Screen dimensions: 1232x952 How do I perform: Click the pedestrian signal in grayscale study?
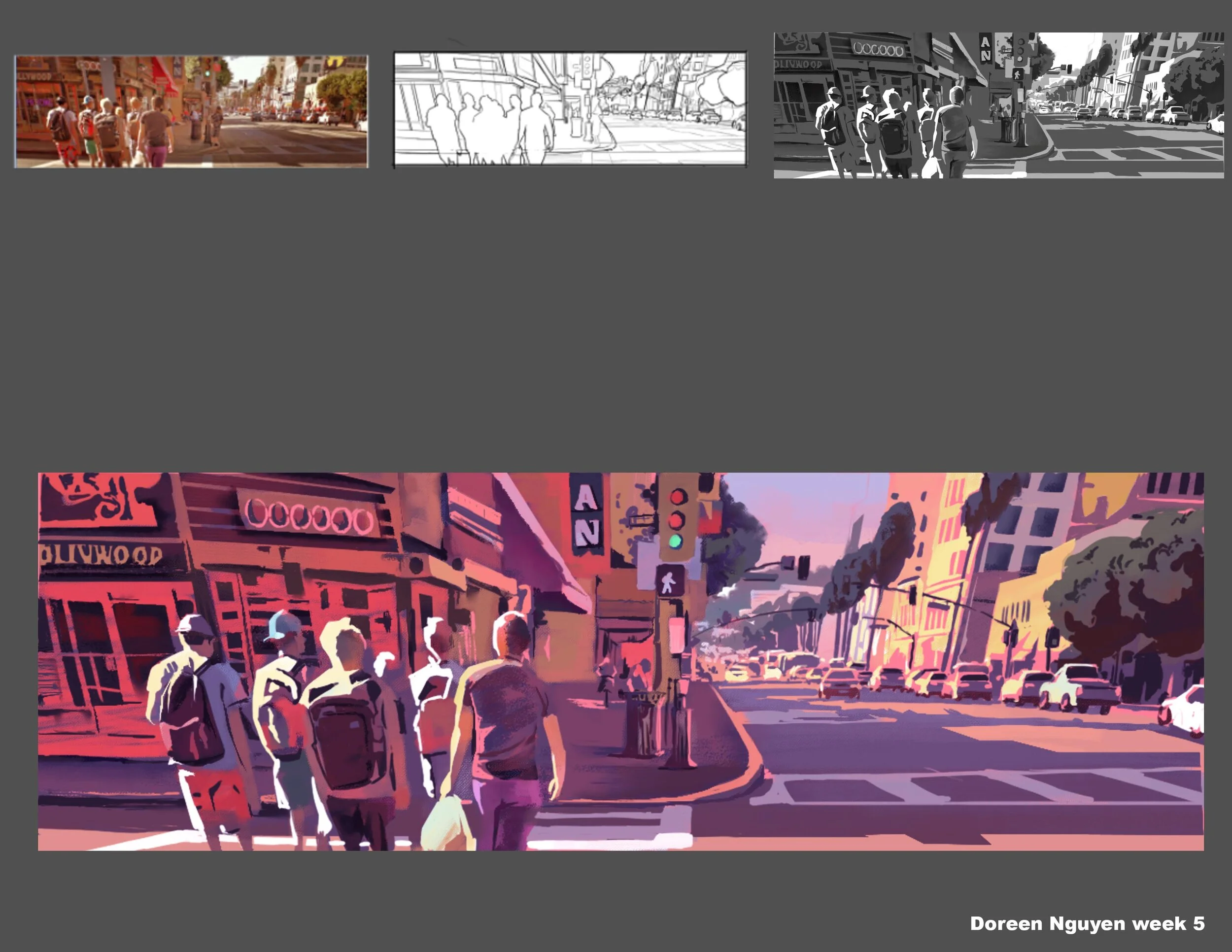1018,73
